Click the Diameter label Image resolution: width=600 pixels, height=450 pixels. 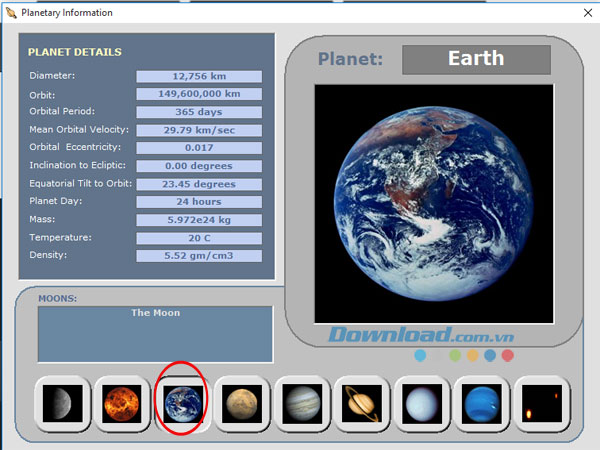point(52,75)
